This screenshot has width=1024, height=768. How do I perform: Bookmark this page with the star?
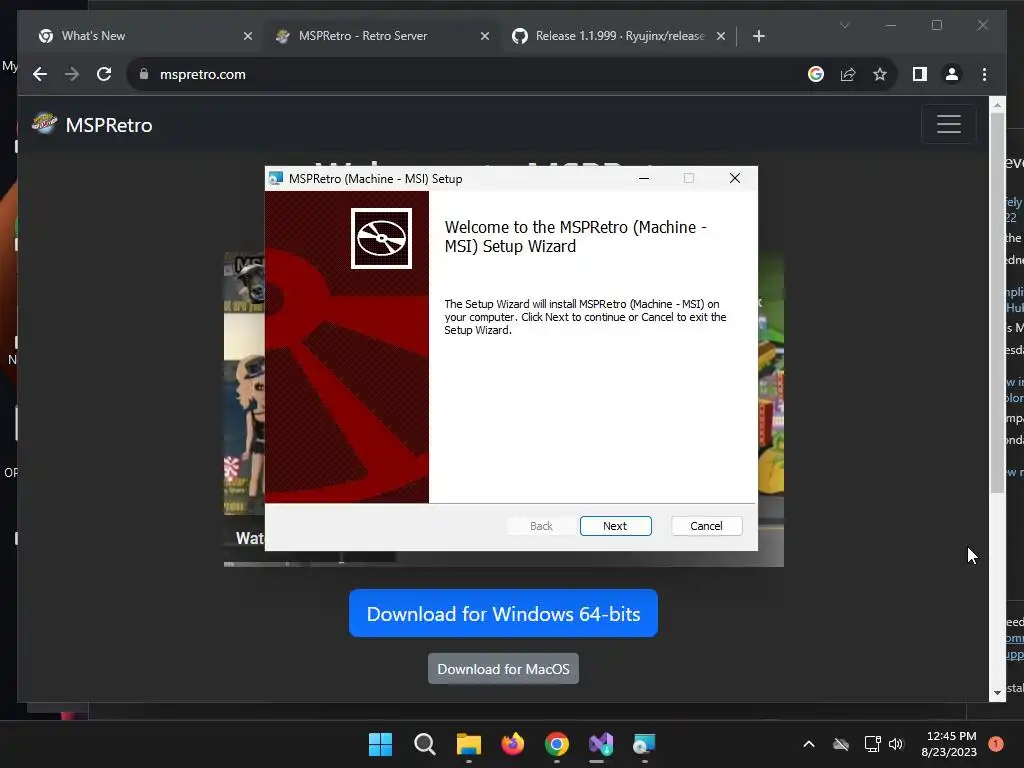click(x=880, y=74)
